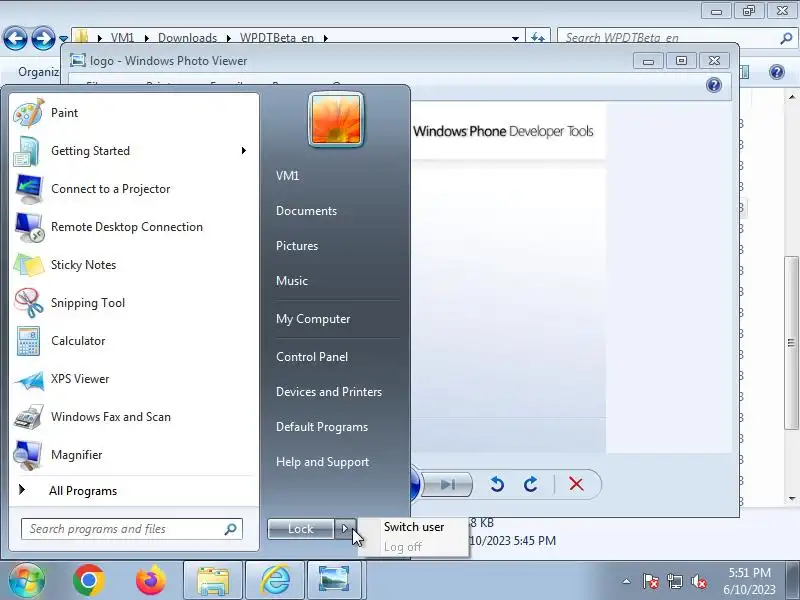Viewport: 800px width, 600px height.
Task: Click the Search programs and files box
Action: click(132, 529)
